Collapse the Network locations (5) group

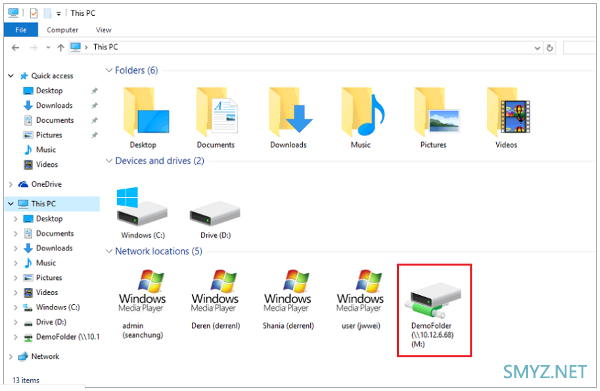click(x=109, y=251)
